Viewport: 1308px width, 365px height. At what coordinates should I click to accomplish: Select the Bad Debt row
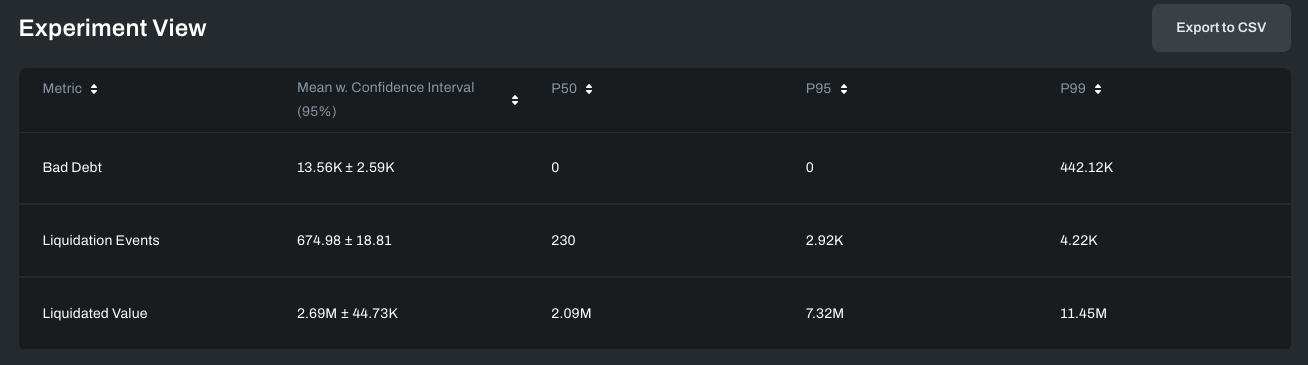654,168
